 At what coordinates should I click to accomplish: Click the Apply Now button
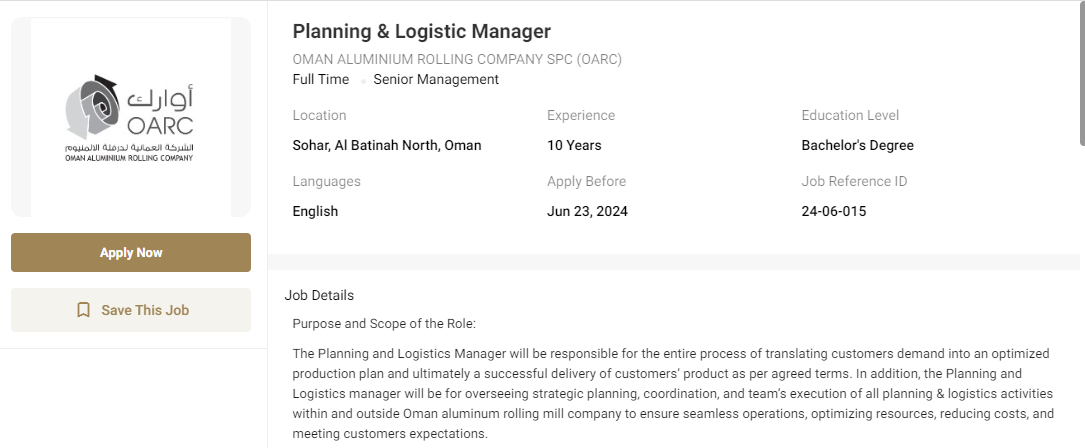131,253
